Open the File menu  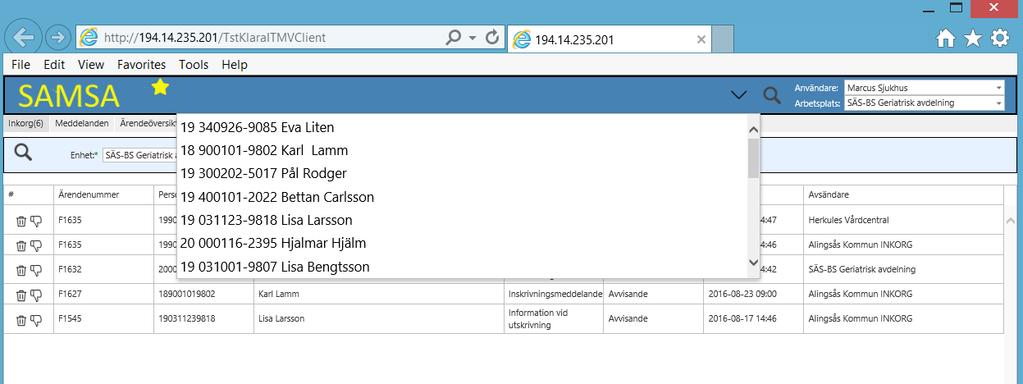[21, 65]
